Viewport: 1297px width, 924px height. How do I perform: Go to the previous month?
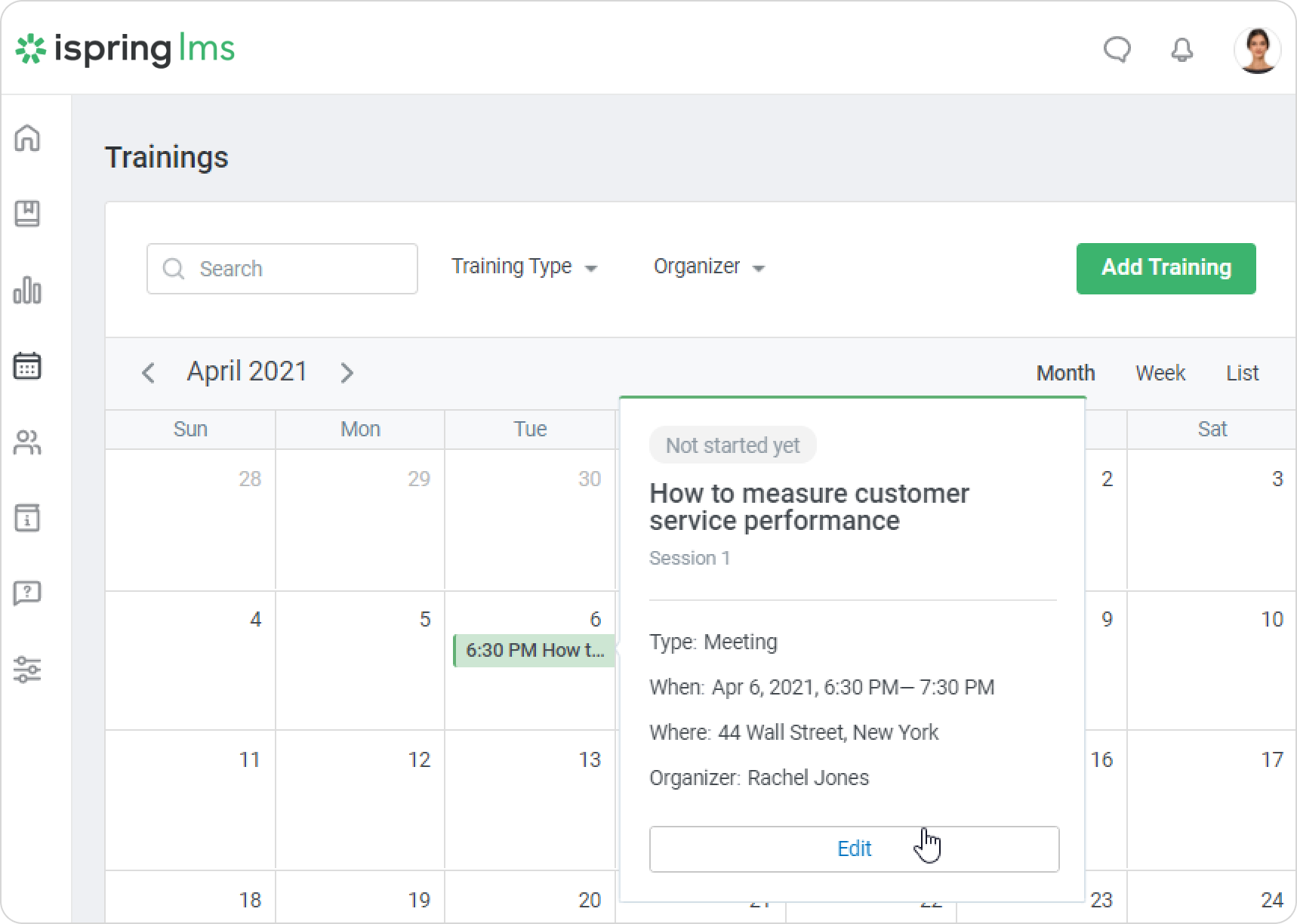pos(149,373)
